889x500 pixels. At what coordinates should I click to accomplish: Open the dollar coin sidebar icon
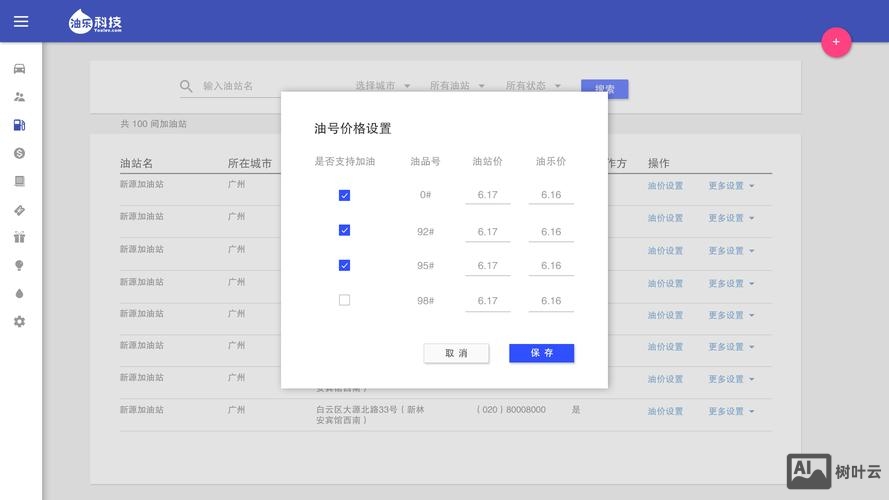coord(19,153)
